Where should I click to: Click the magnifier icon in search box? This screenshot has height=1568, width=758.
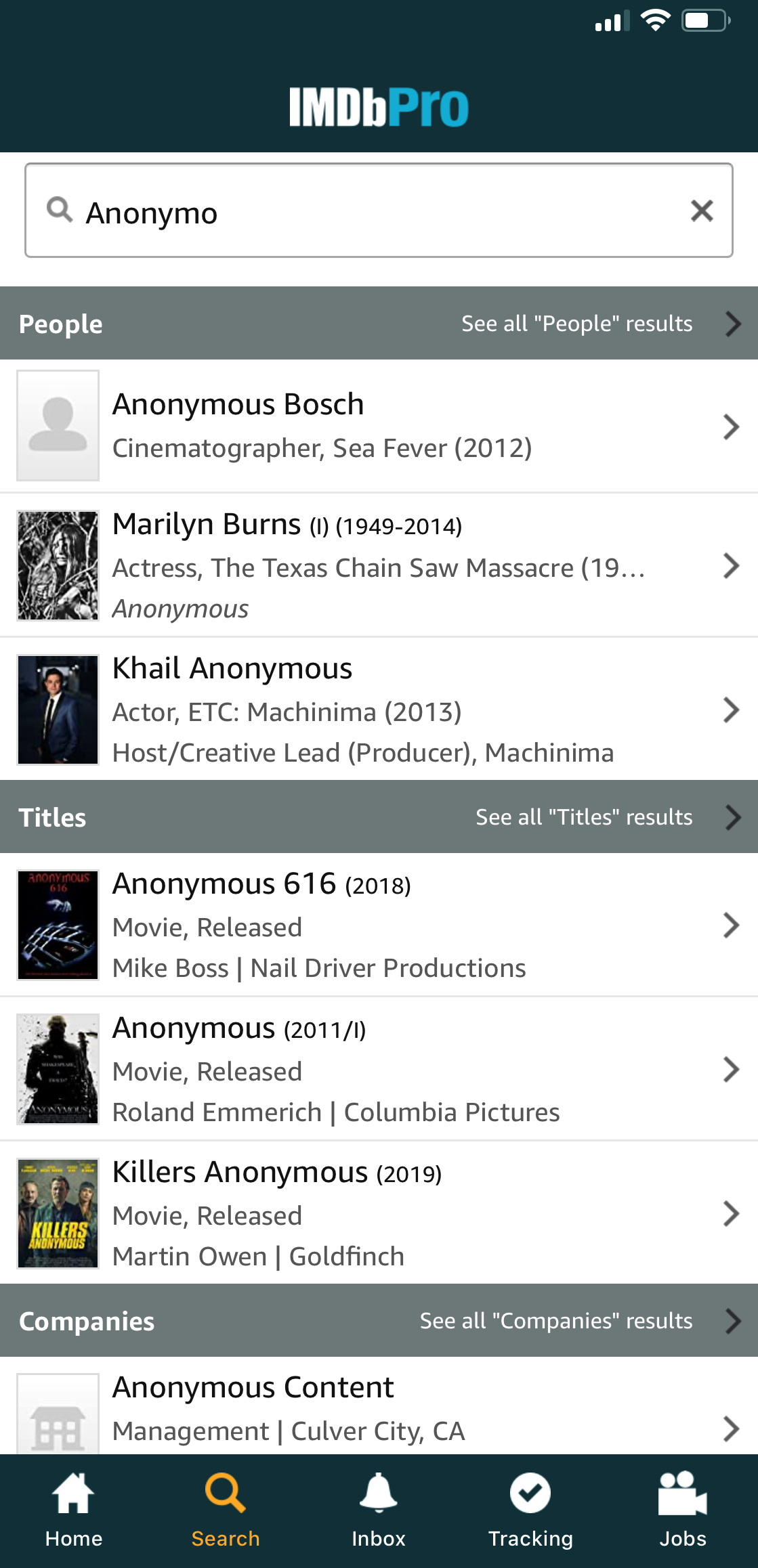tap(60, 210)
